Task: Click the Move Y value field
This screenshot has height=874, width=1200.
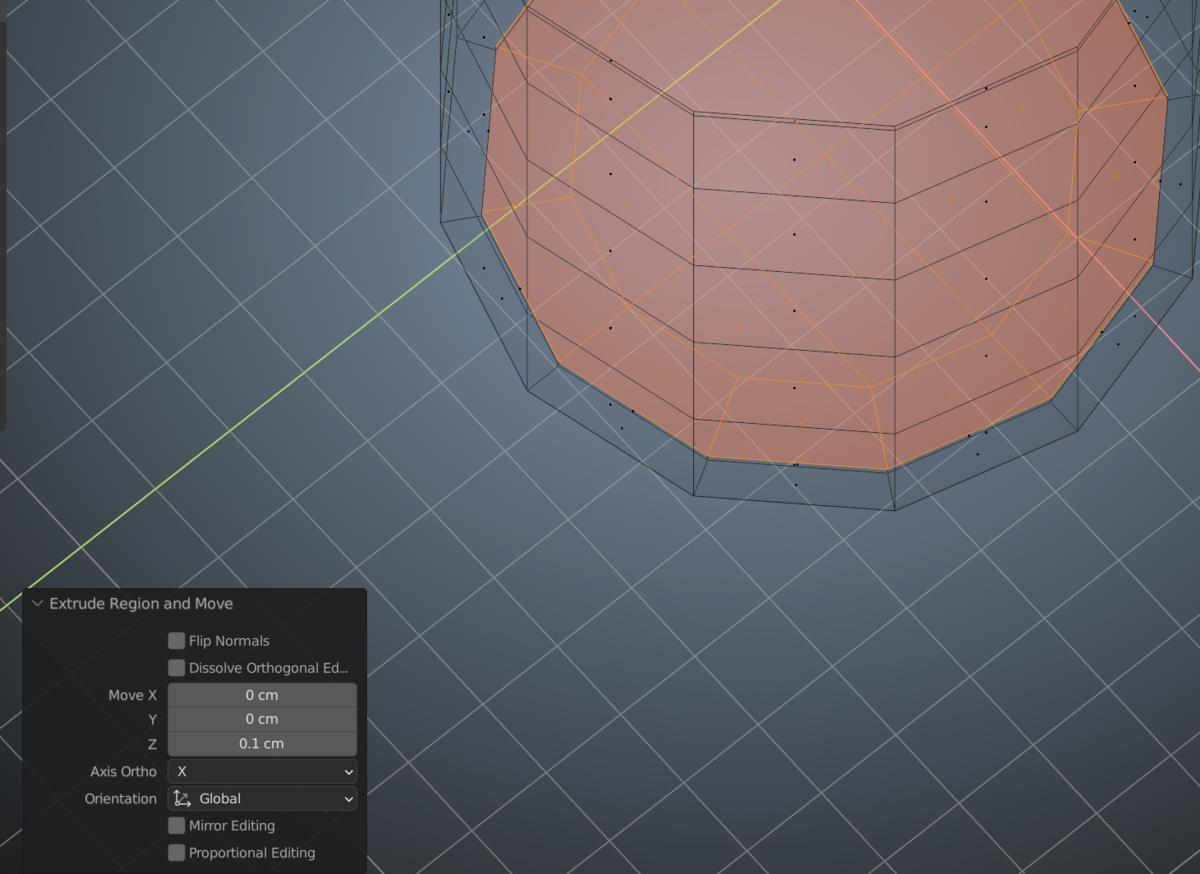Action: point(262,719)
